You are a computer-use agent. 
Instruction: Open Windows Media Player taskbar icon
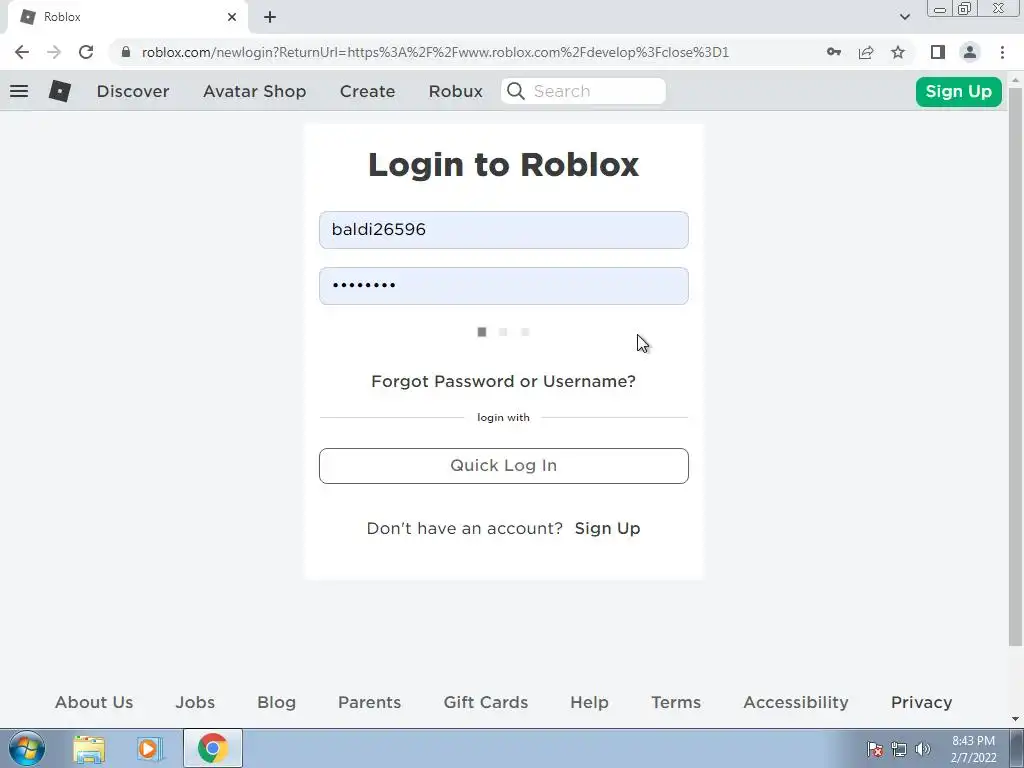click(150, 749)
